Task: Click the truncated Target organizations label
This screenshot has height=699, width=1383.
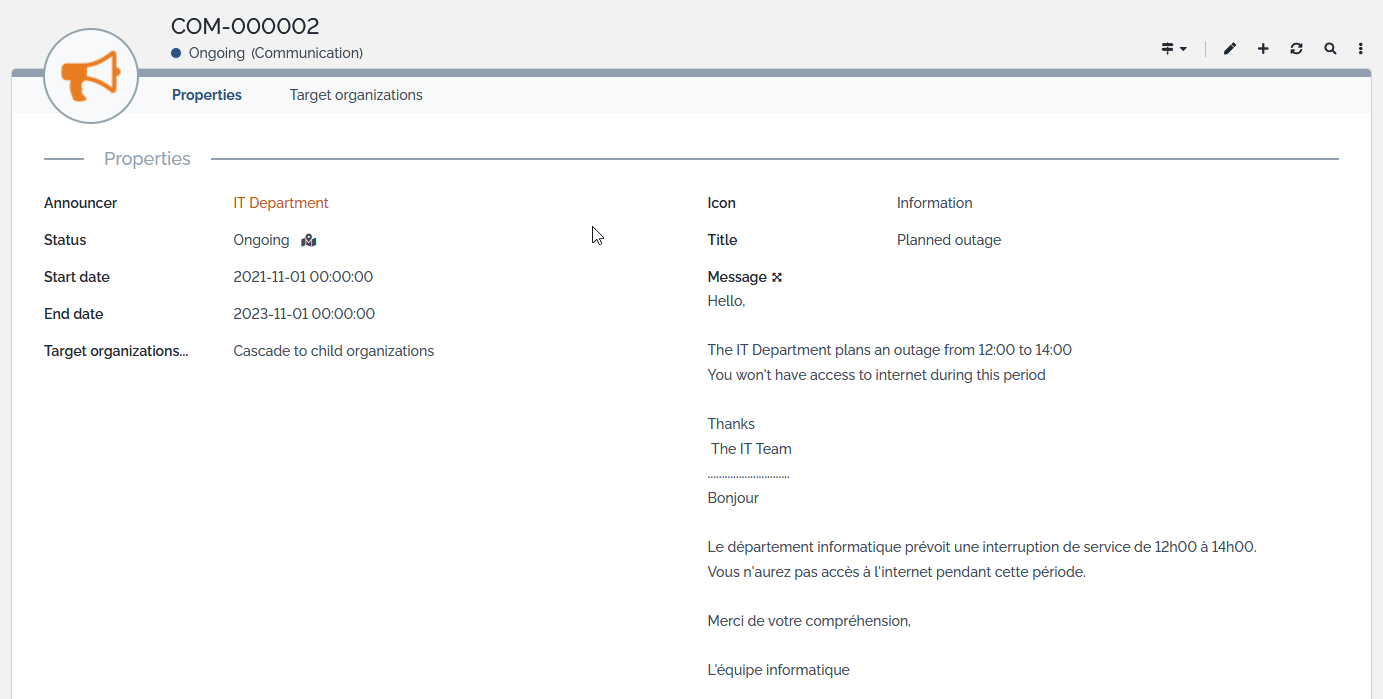Action: pyautogui.click(x=116, y=351)
